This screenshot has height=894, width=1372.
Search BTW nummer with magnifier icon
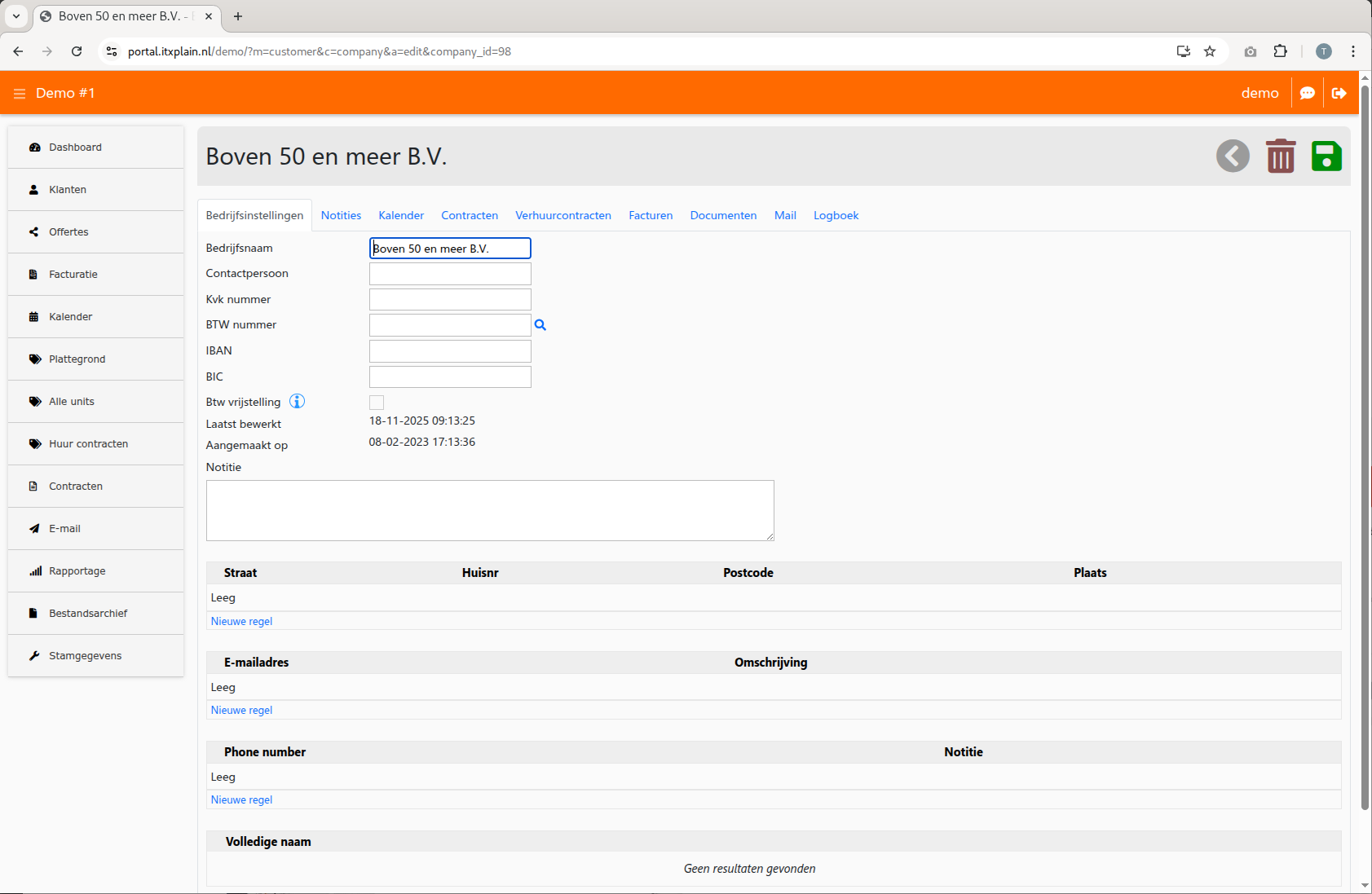pos(540,325)
